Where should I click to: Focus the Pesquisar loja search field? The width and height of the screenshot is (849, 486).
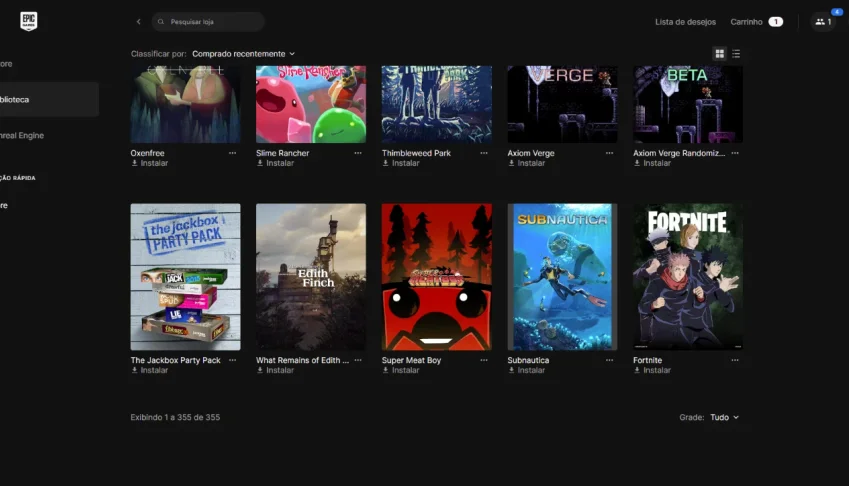(x=208, y=22)
